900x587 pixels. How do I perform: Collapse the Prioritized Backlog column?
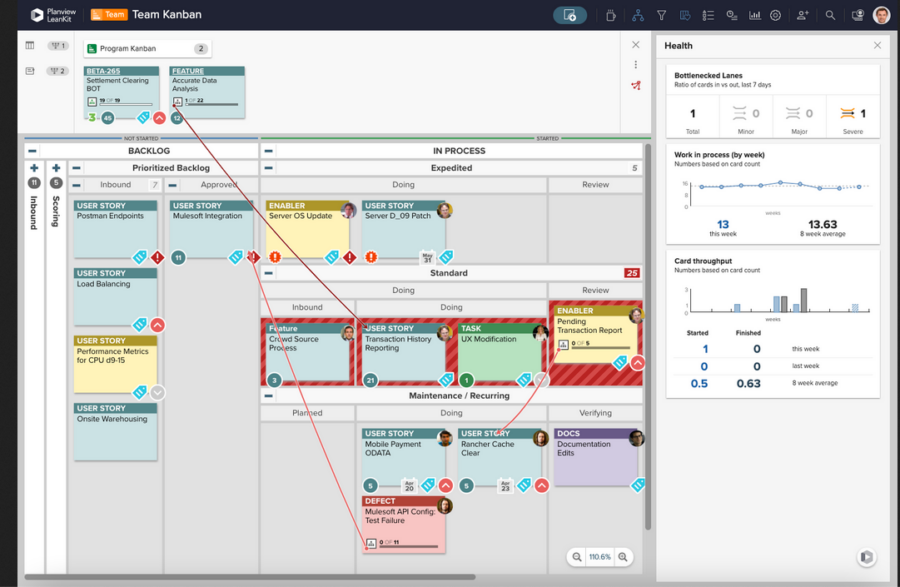click(76, 166)
